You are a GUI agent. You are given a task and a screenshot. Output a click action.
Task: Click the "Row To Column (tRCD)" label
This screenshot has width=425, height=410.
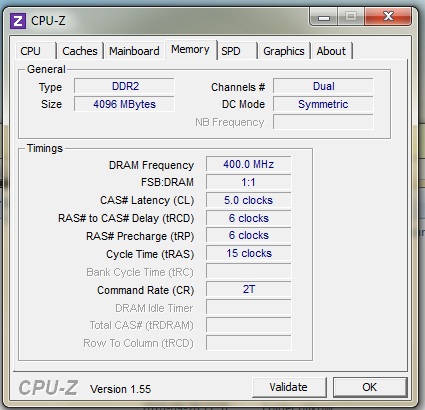click(x=138, y=343)
